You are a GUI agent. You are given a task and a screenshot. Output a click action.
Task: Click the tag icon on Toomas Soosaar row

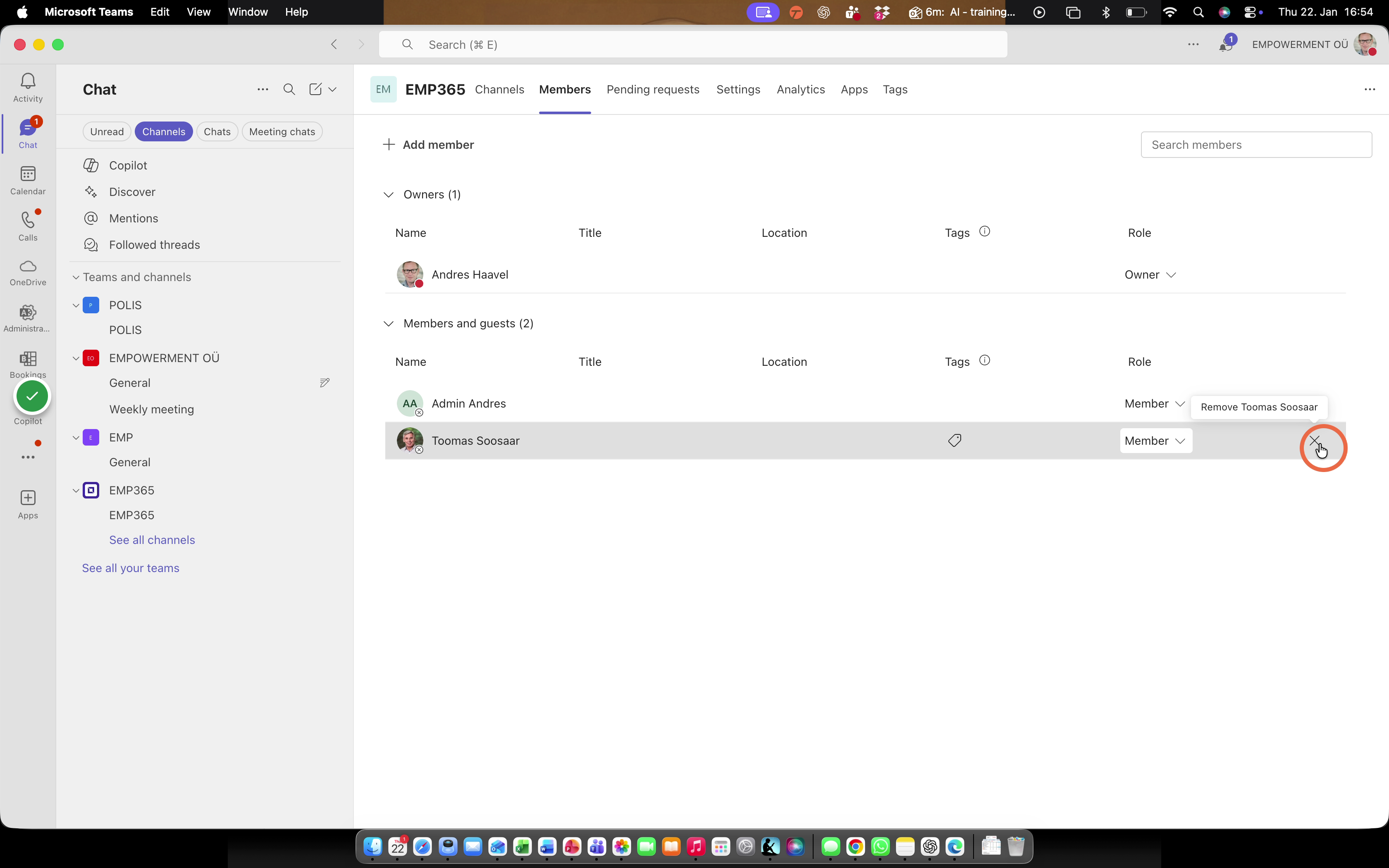955,440
